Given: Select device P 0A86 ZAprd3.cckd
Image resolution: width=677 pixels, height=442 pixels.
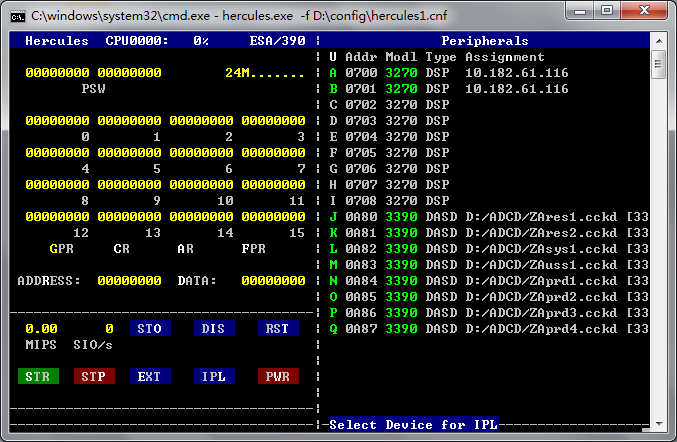Looking at the screenshot, I should tap(489, 313).
